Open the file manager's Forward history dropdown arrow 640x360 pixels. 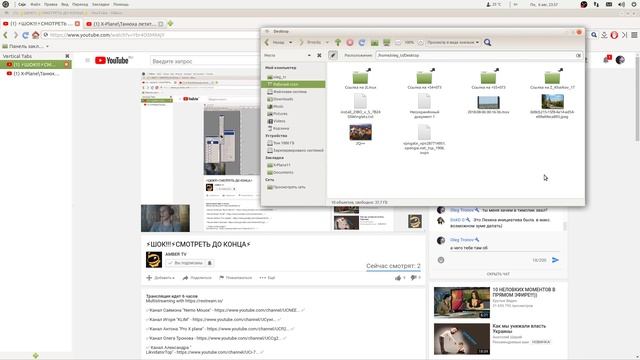pyautogui.click(x=327, y=42)
